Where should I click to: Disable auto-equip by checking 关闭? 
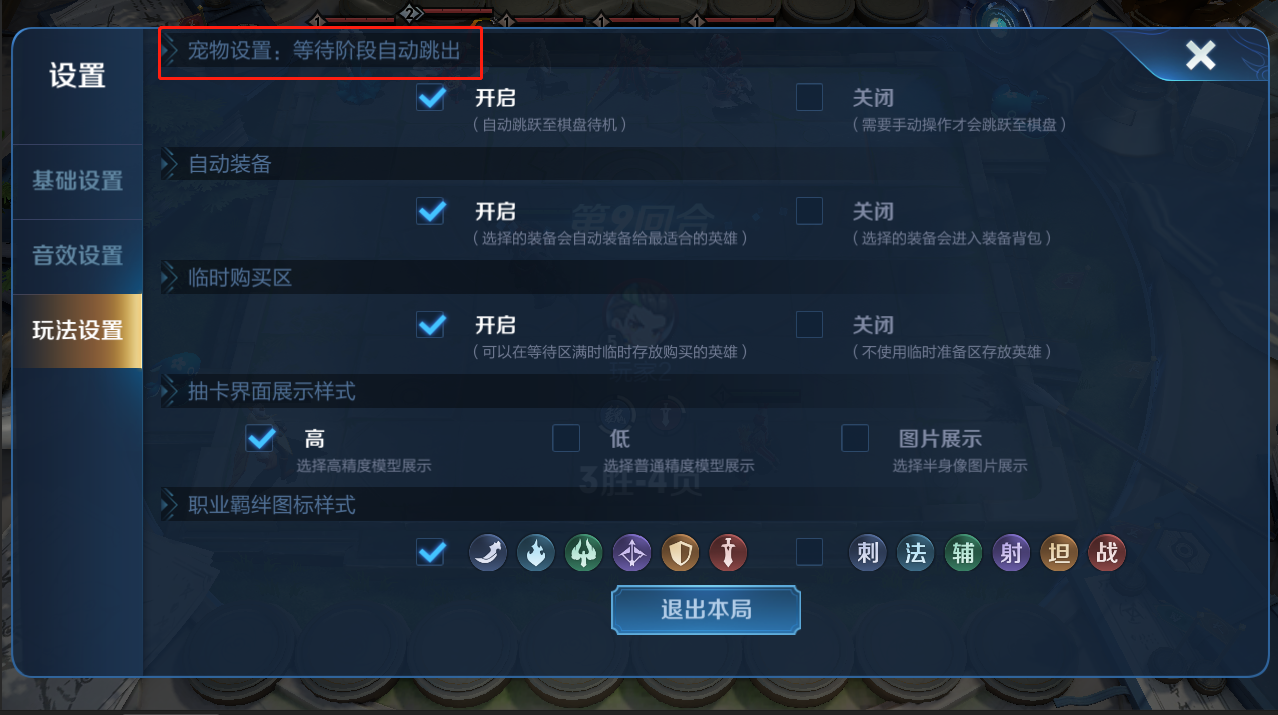(809, 211)
